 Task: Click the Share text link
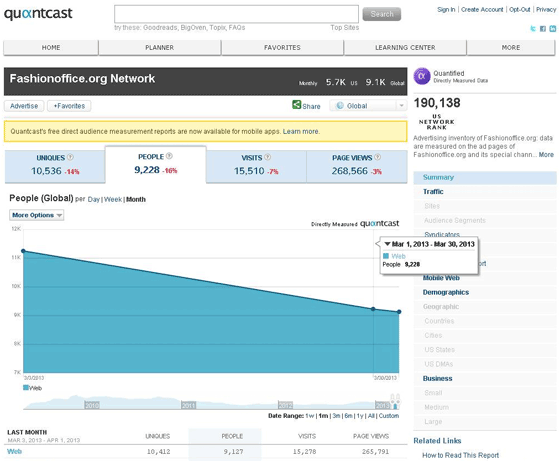click(x=311, y=106)
